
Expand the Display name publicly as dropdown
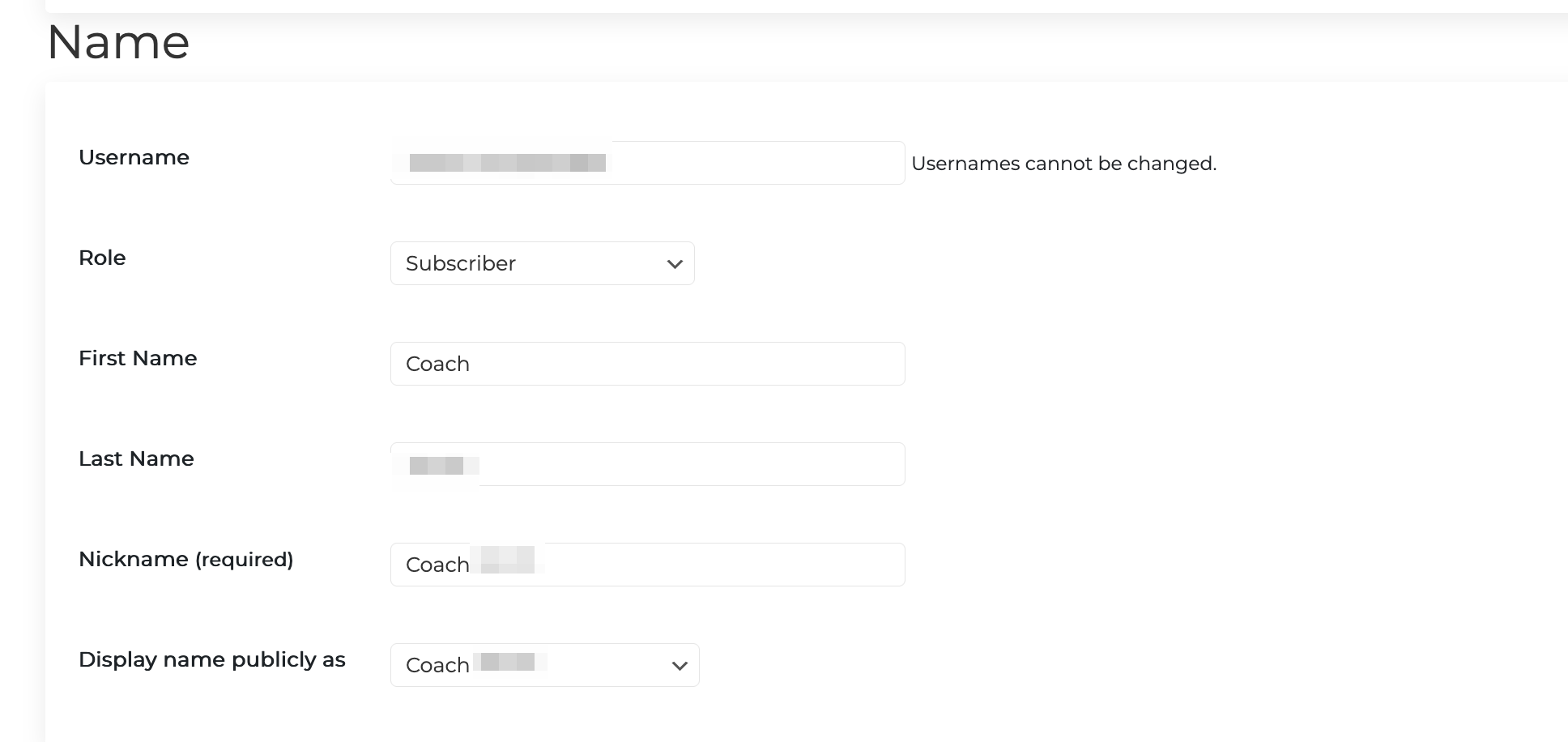pyautogui.click(x=543, y=664)
